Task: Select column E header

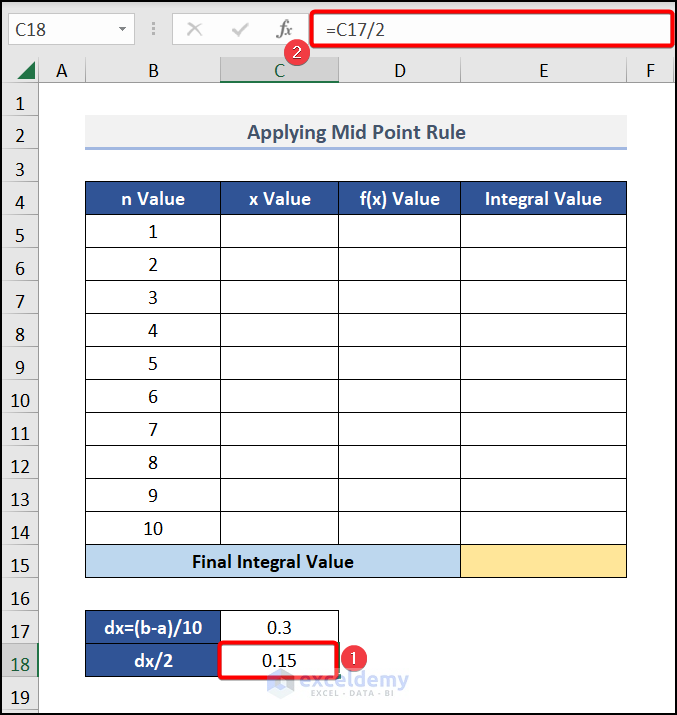Action: click(543, 70)
